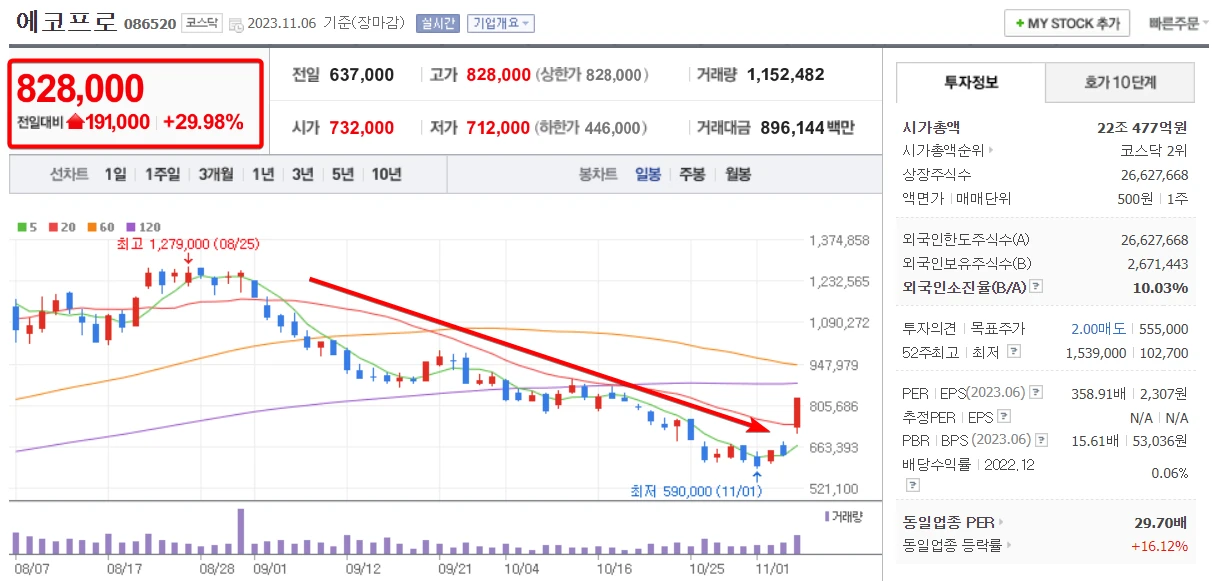The width and height of the screenshot is (1217, 581).
Task: Click the 555,000 target price link
Action: (x=1162, y=330)
